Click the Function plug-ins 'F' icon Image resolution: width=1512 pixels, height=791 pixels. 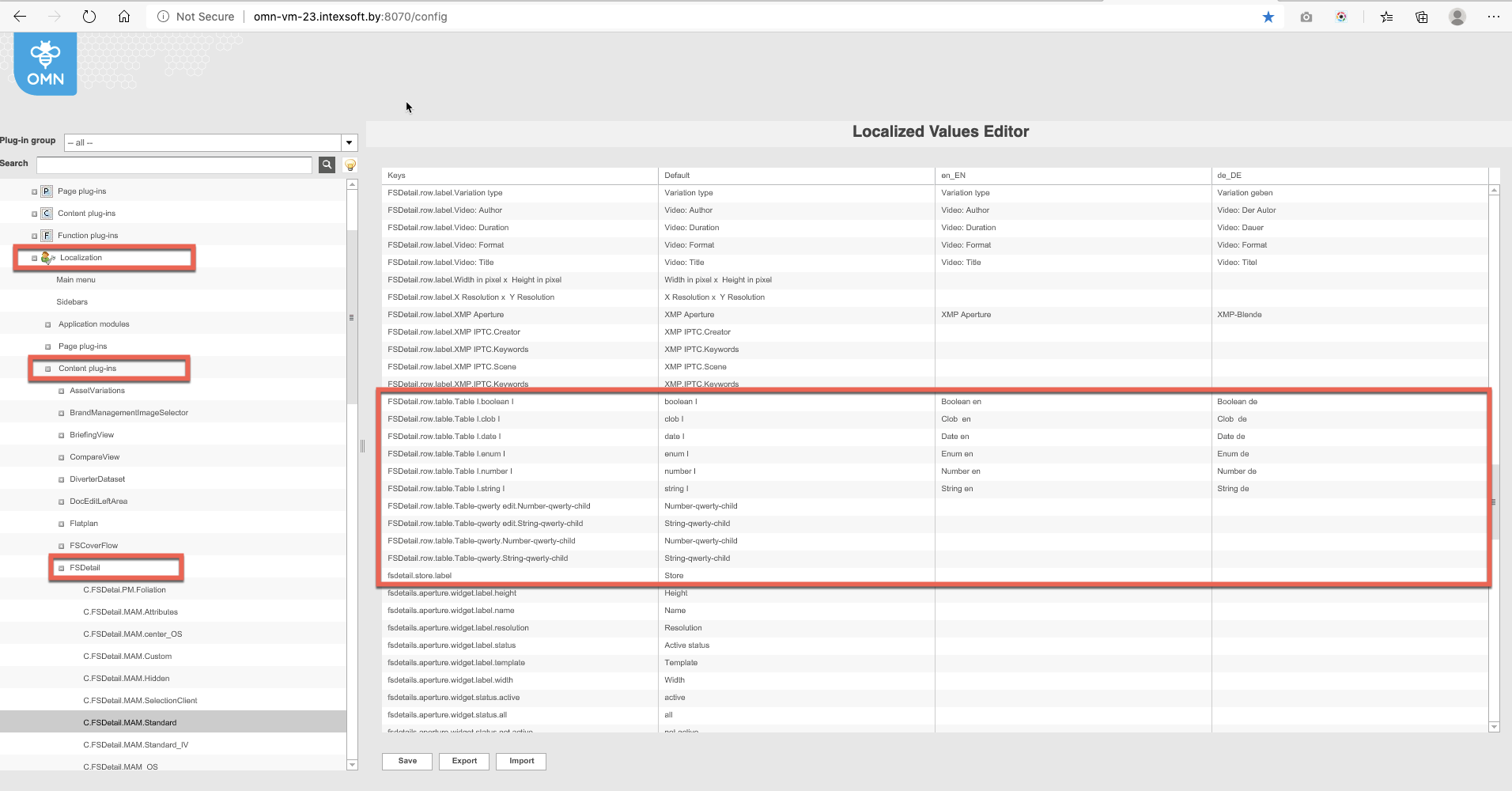[x=46, y=235]
